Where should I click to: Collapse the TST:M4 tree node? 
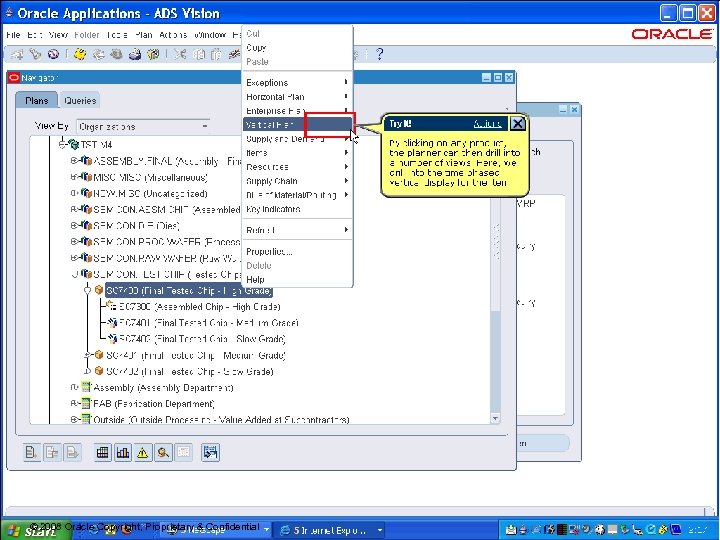tap(62, 145)
